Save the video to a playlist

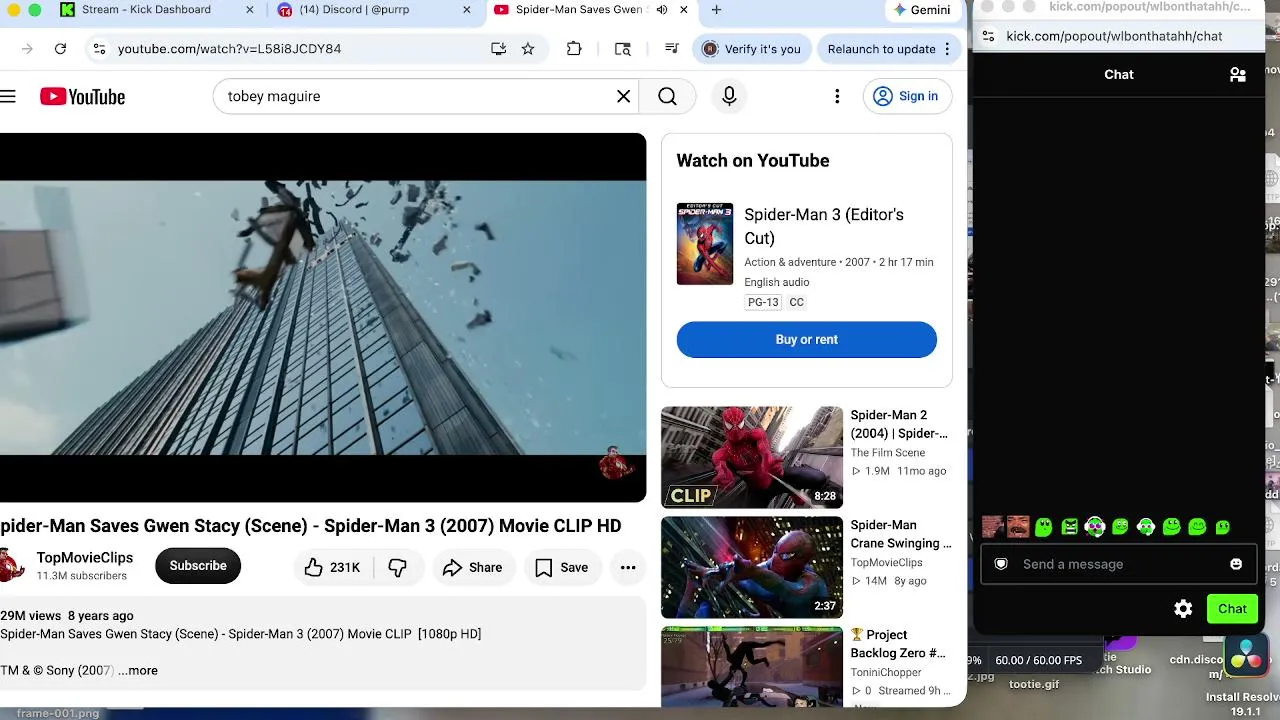click(x=562, y=567)
